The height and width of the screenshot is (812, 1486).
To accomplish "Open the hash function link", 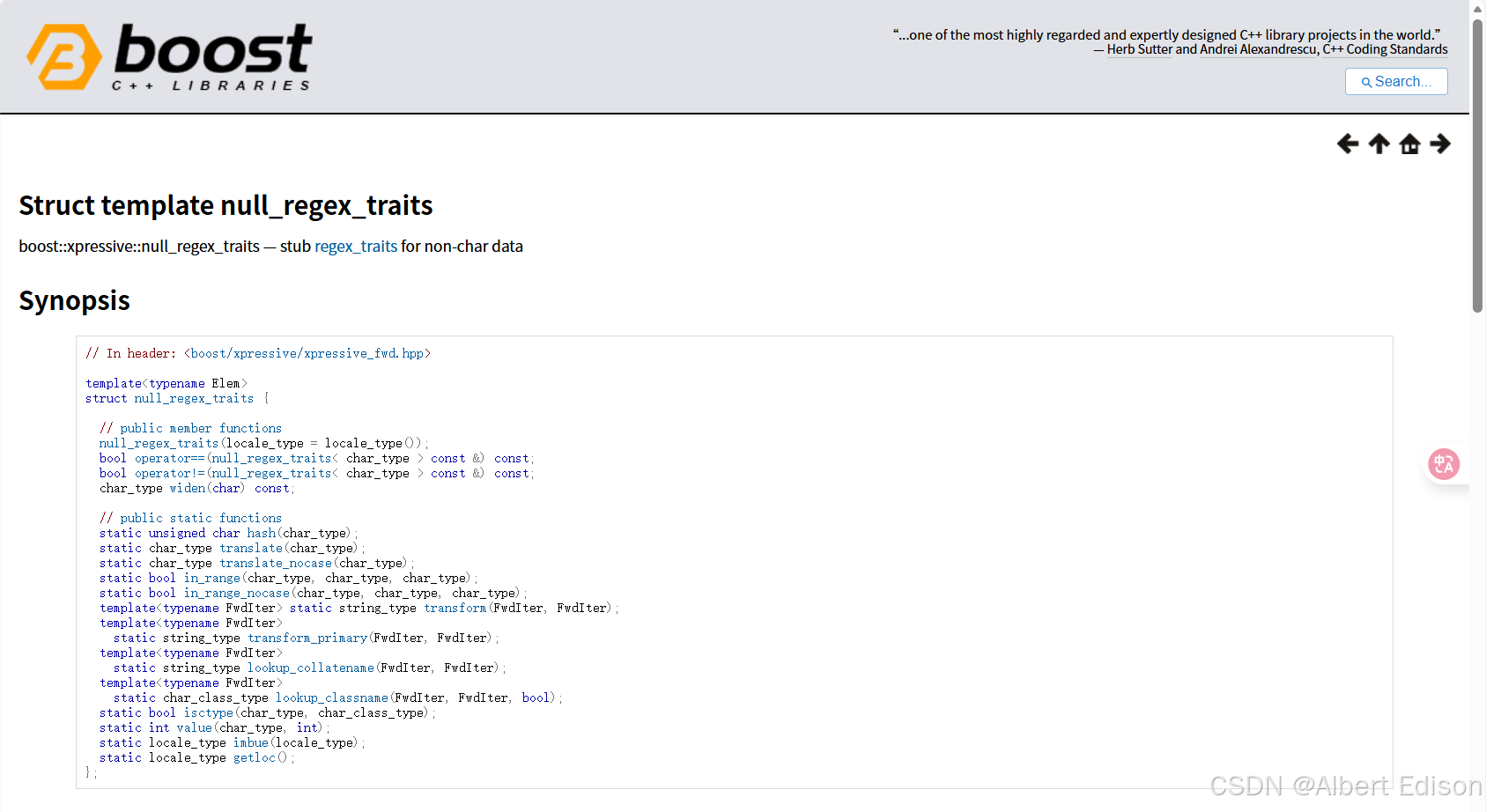I will [x=261, y=533].
